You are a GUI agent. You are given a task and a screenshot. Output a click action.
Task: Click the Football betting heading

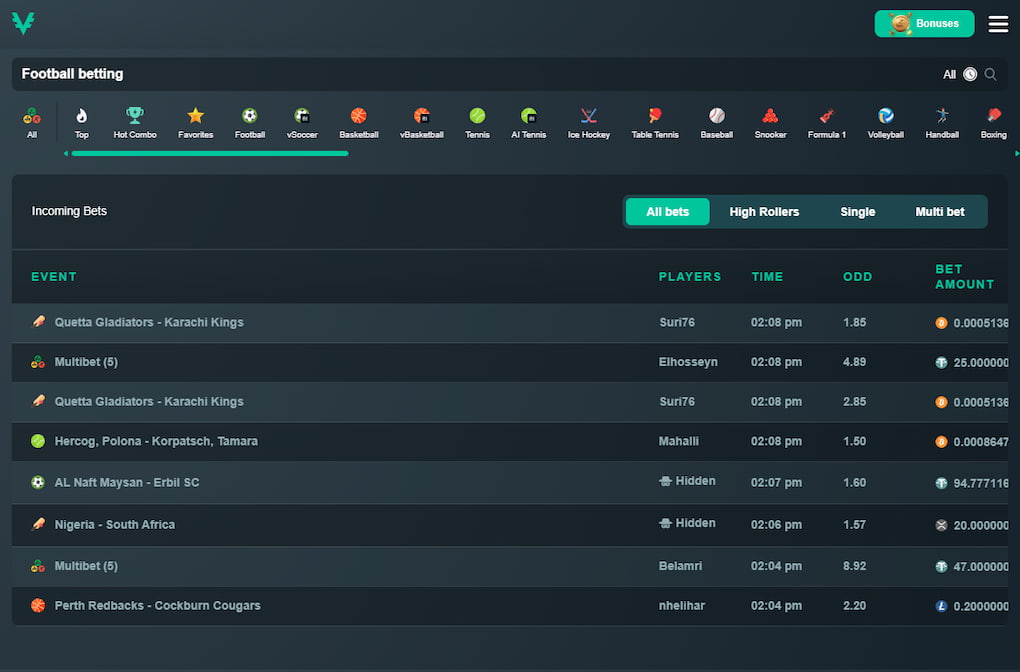point(72,74)
